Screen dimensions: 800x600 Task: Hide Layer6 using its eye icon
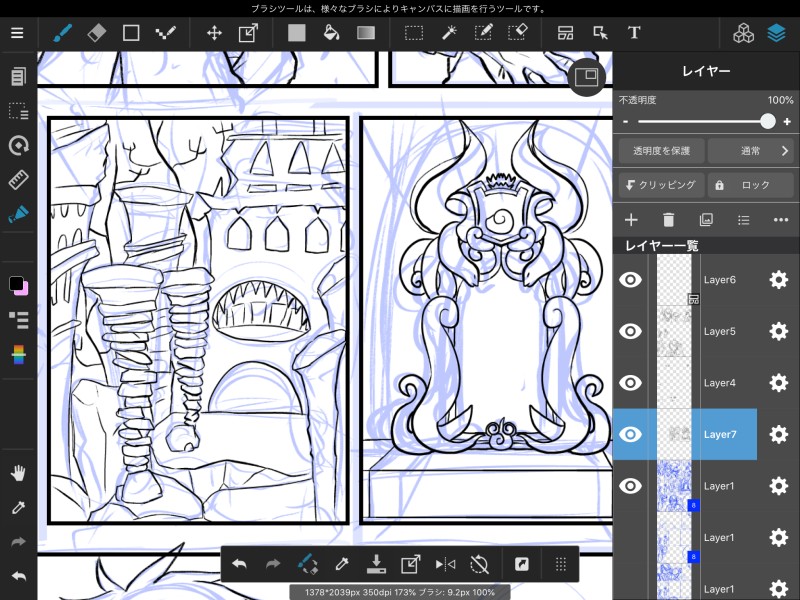[630, 280]
